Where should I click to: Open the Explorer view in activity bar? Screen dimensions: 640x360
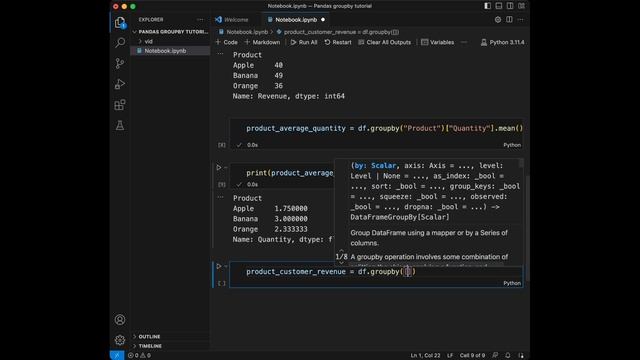pos(120,22)
